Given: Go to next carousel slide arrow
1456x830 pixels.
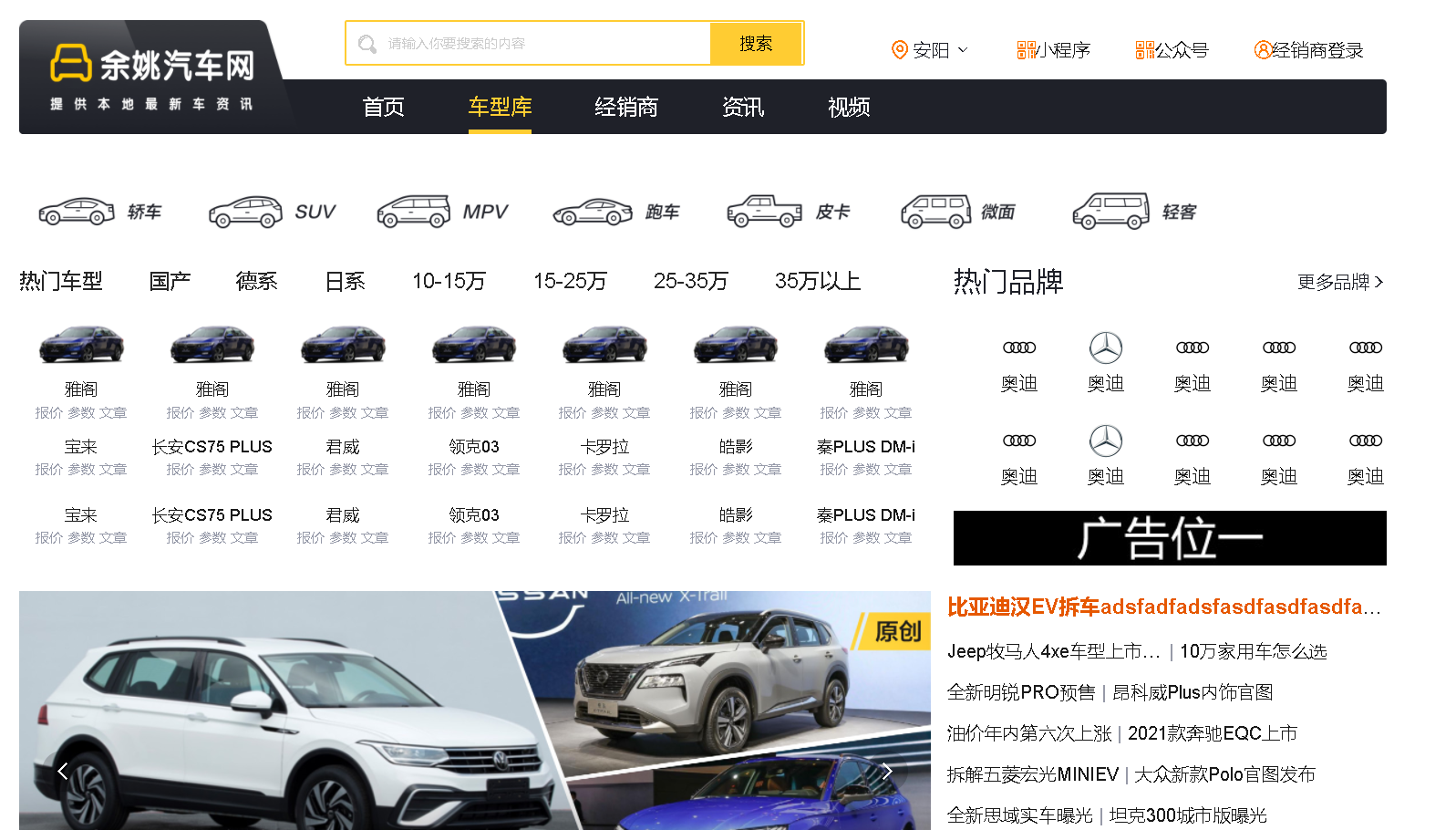Looking at the screenshot, I should pos(887,772).
